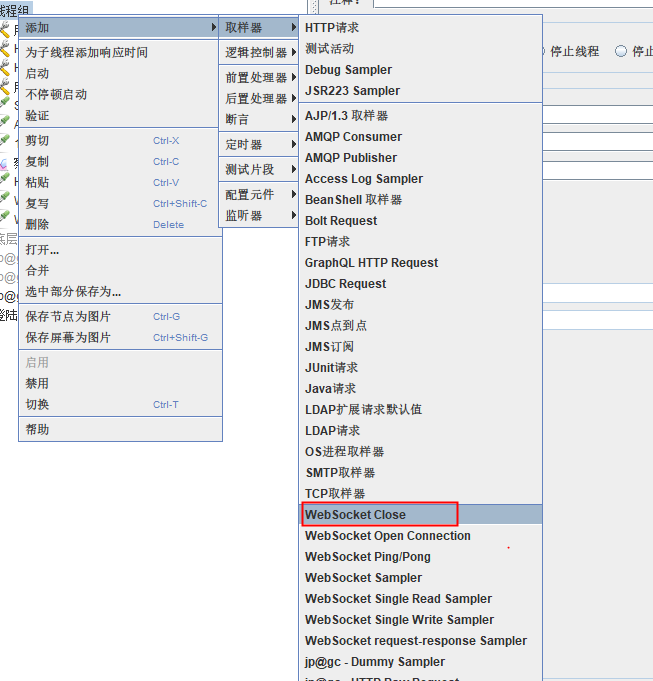The width and height of the screenshot is (653, 681).
Task: Expand the 监听器 submenu
Action: pos(245,216)
